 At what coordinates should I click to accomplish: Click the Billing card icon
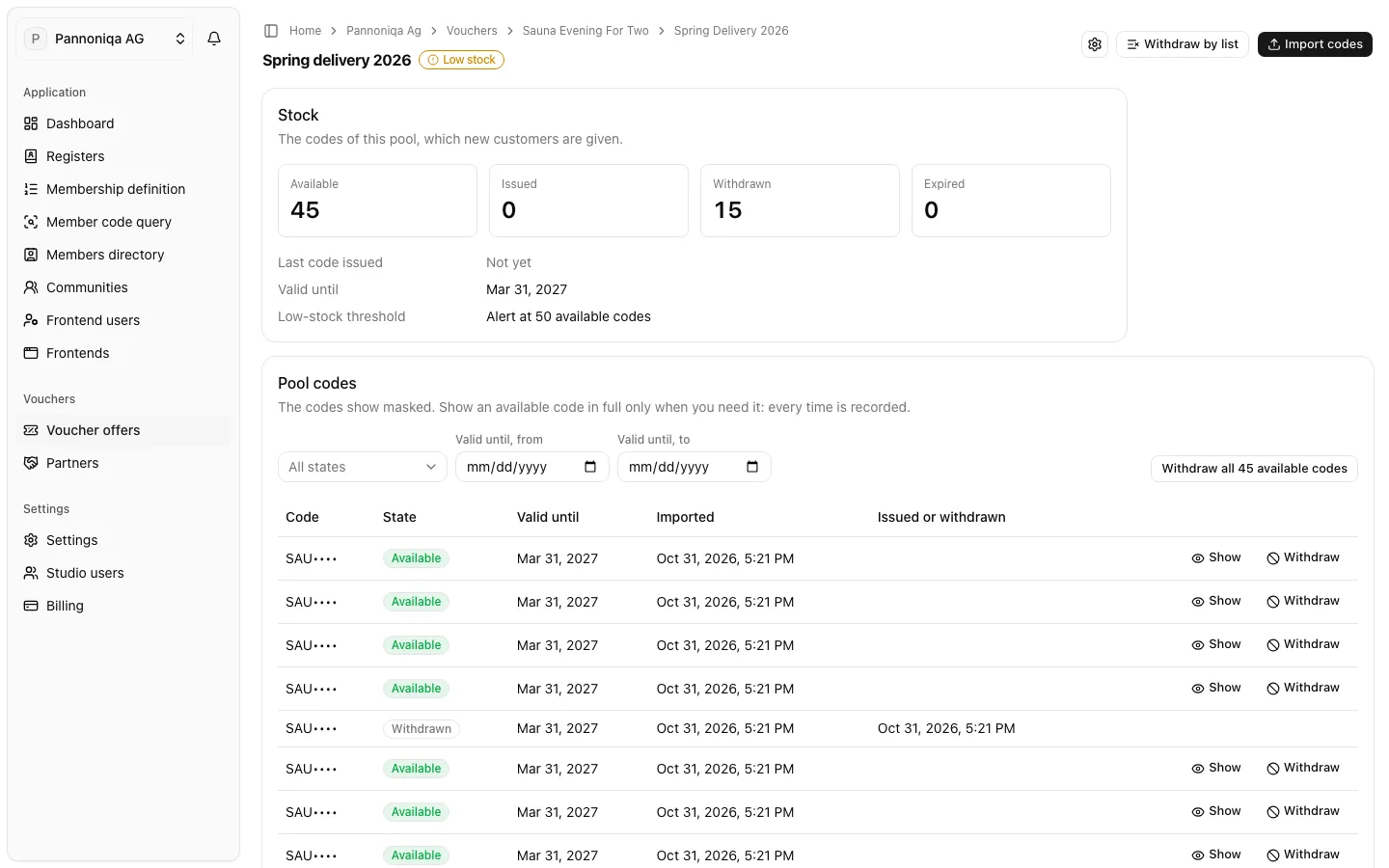(x=31, y=606)
